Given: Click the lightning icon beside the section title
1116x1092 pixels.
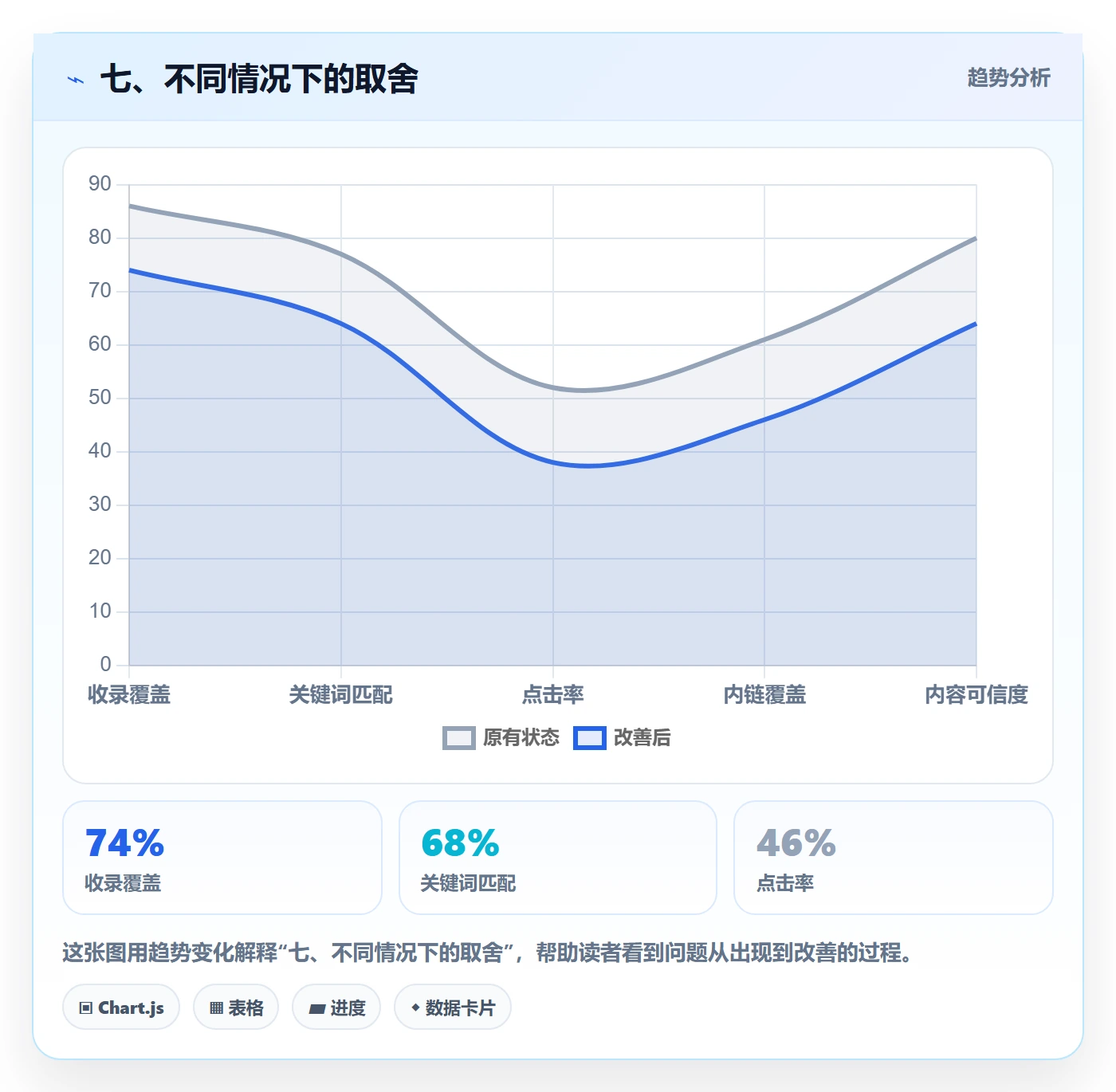Looking at the screenshot, I should (76, 80).
